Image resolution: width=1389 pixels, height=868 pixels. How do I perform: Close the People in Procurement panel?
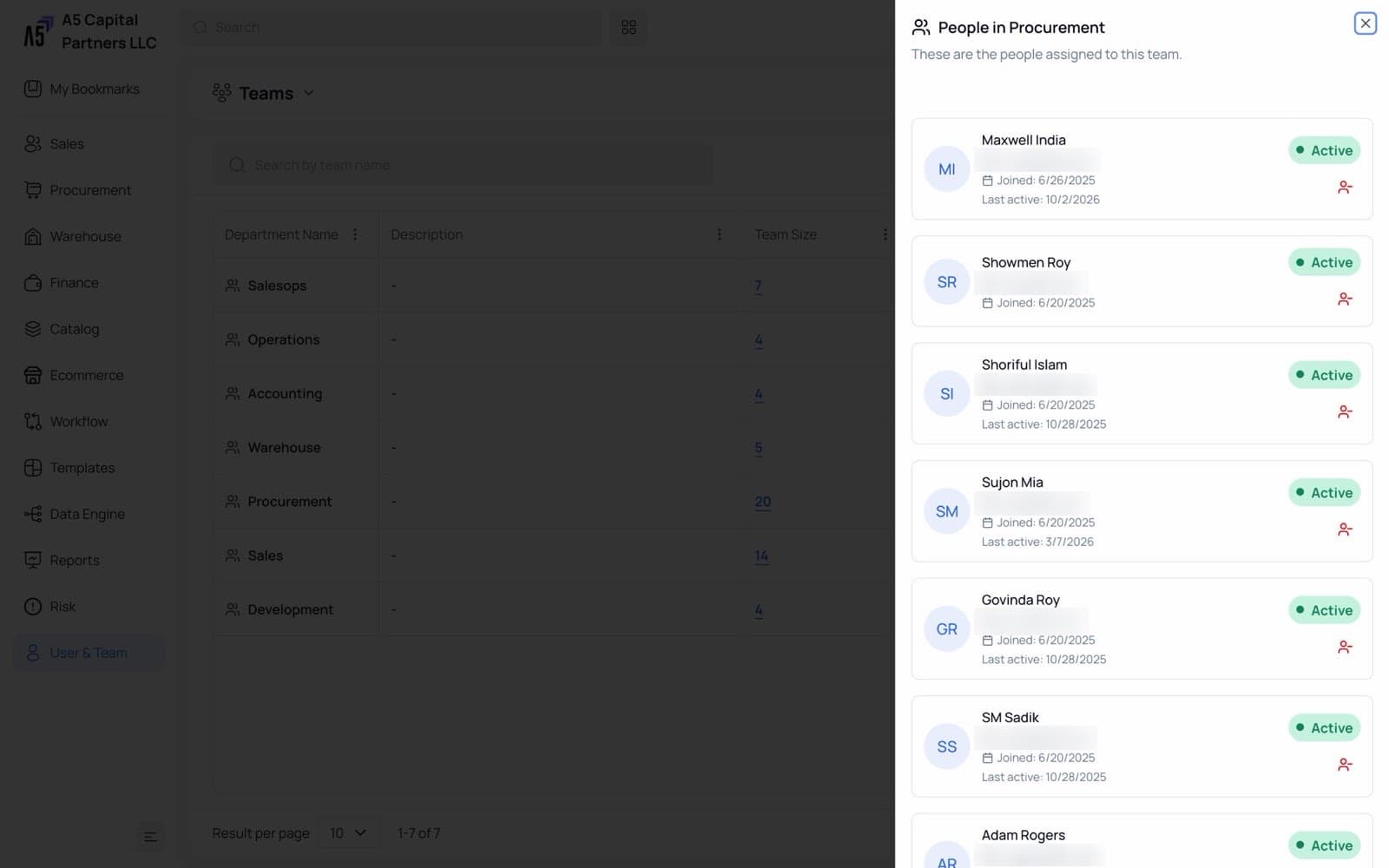point(1365,23)
